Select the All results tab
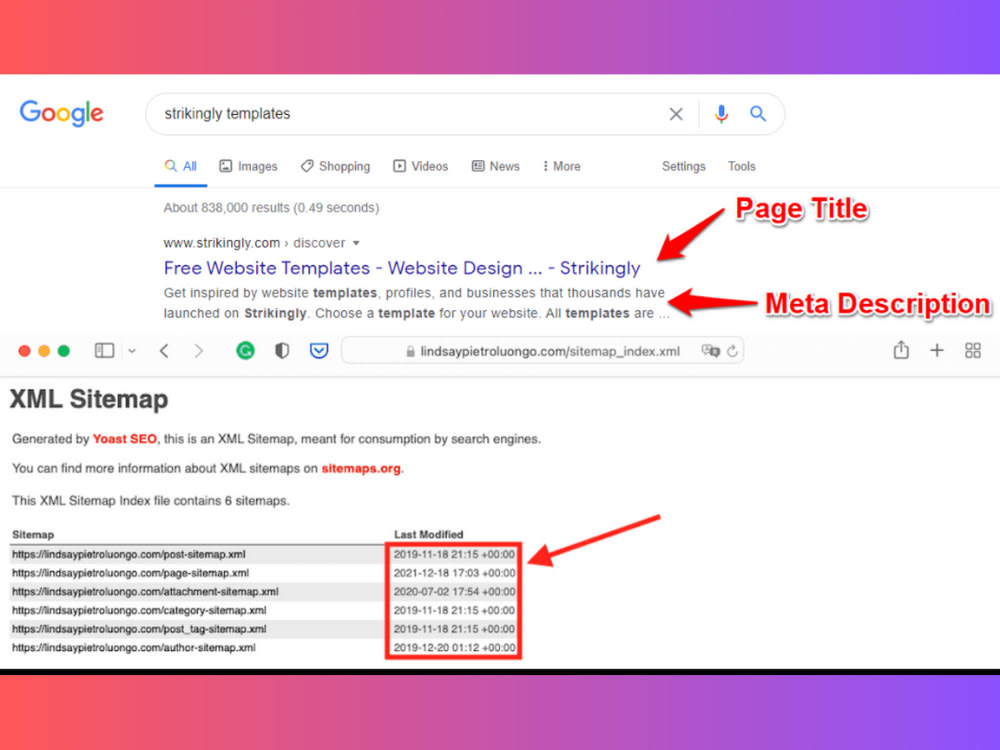The image size is (1000, 750). (180, 166)
